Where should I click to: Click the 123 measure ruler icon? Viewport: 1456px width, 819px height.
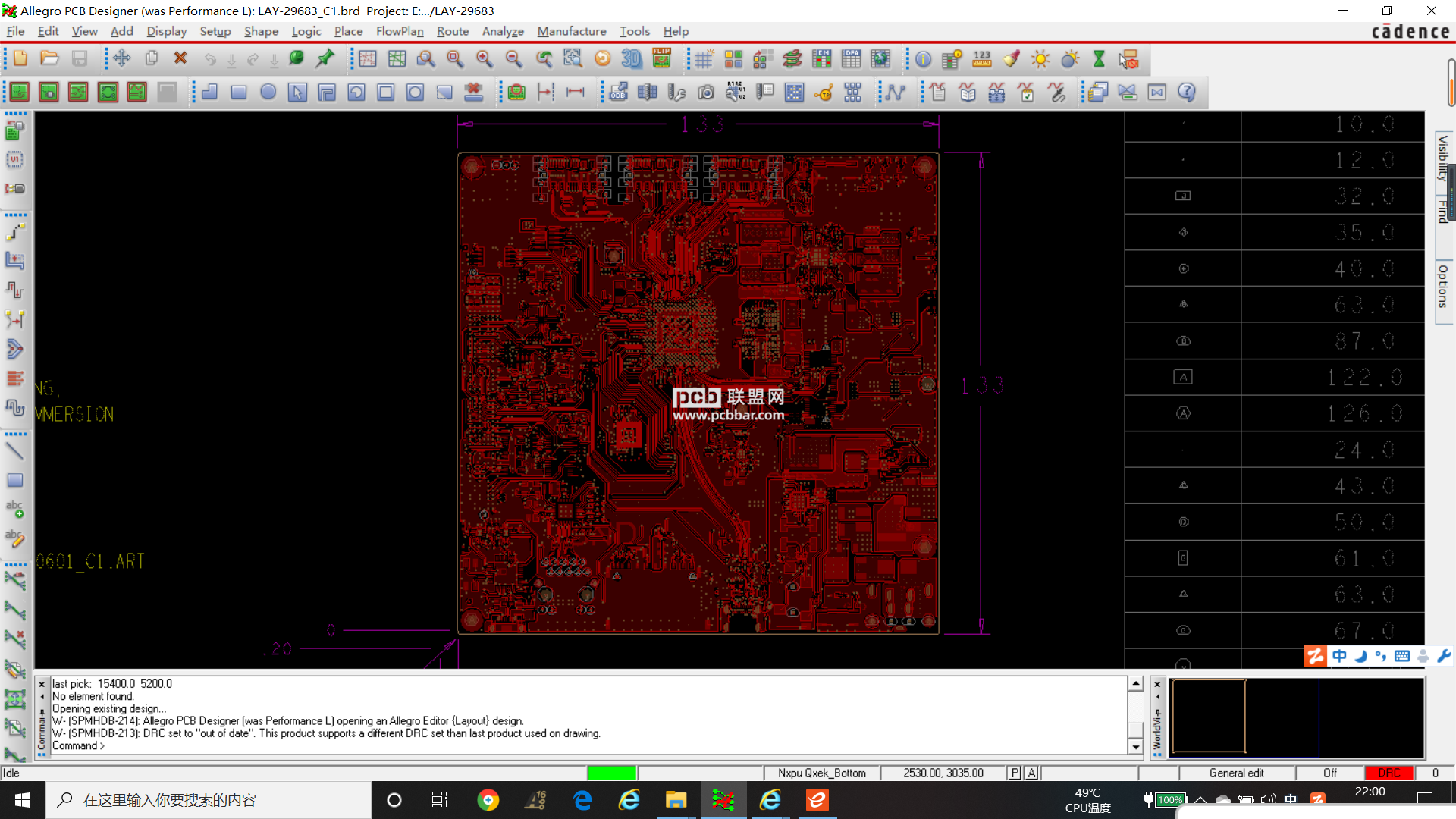[x=982, y=59]
